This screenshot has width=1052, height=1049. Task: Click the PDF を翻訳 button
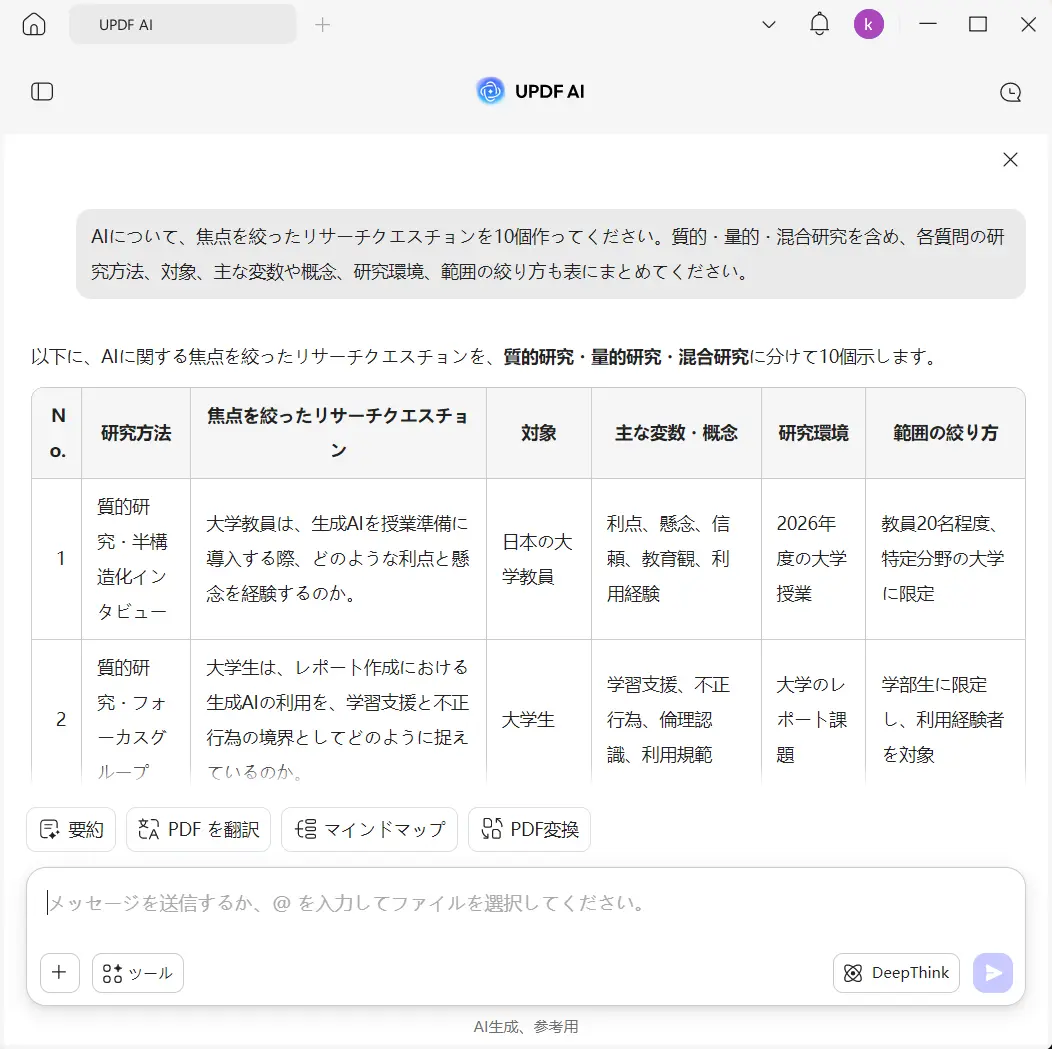[199, 830]
